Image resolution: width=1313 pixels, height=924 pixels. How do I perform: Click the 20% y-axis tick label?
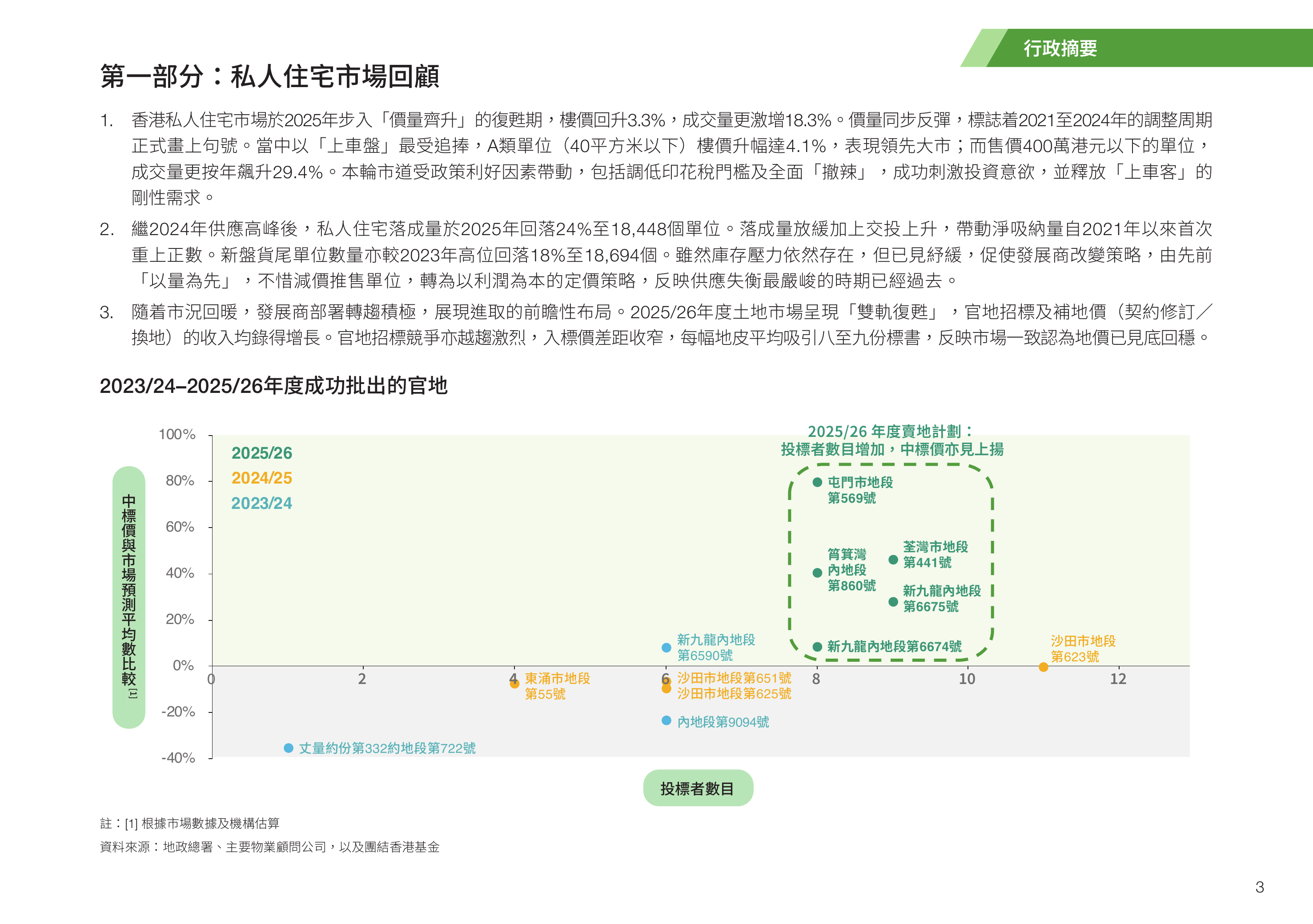tap(180, 620)
